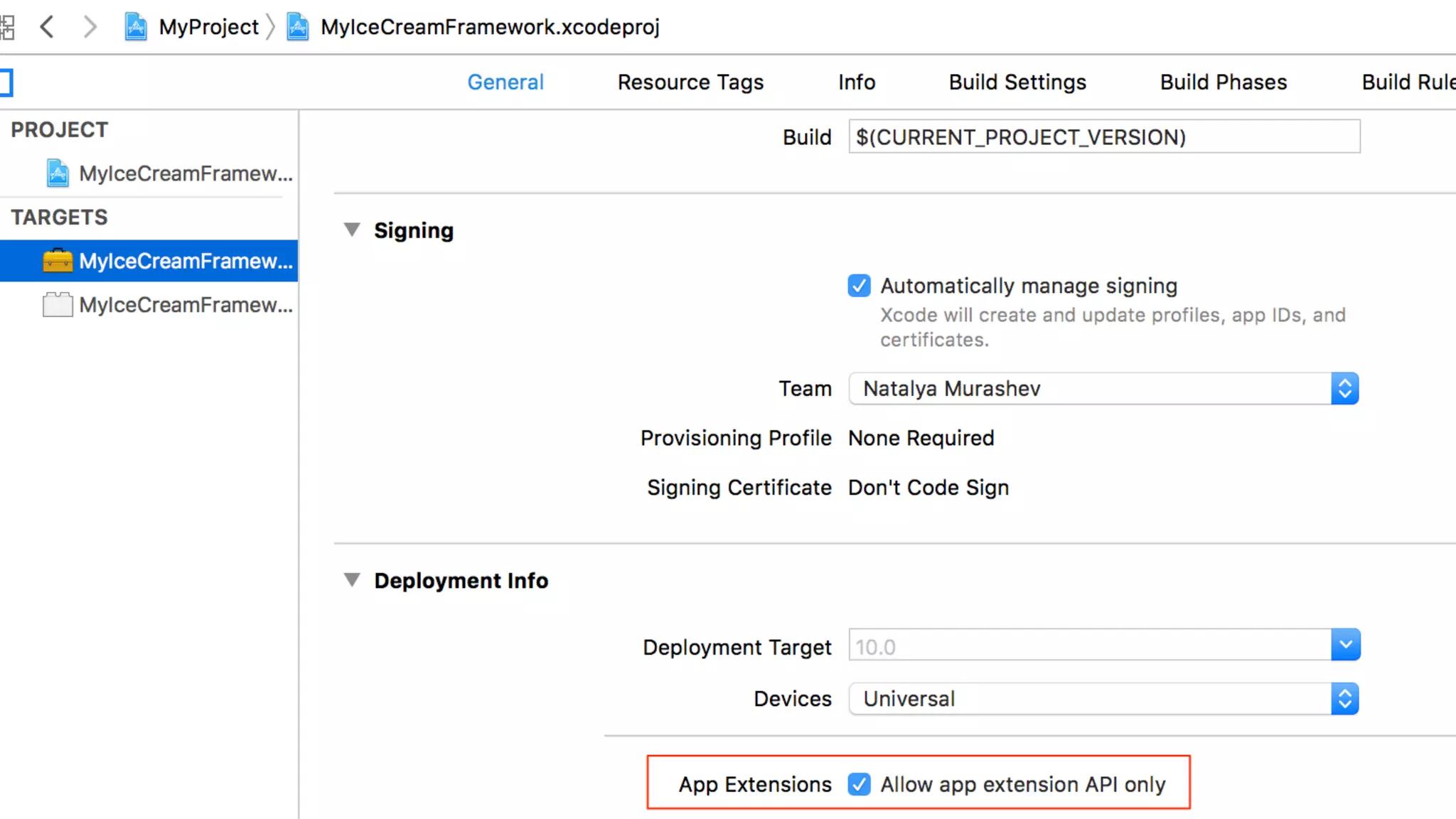This screenshot has width=1456, height=819.
Task: Click the MyIceCreamFramework.xcodeproj breadcrumb file icon
Action: [298, 27]
